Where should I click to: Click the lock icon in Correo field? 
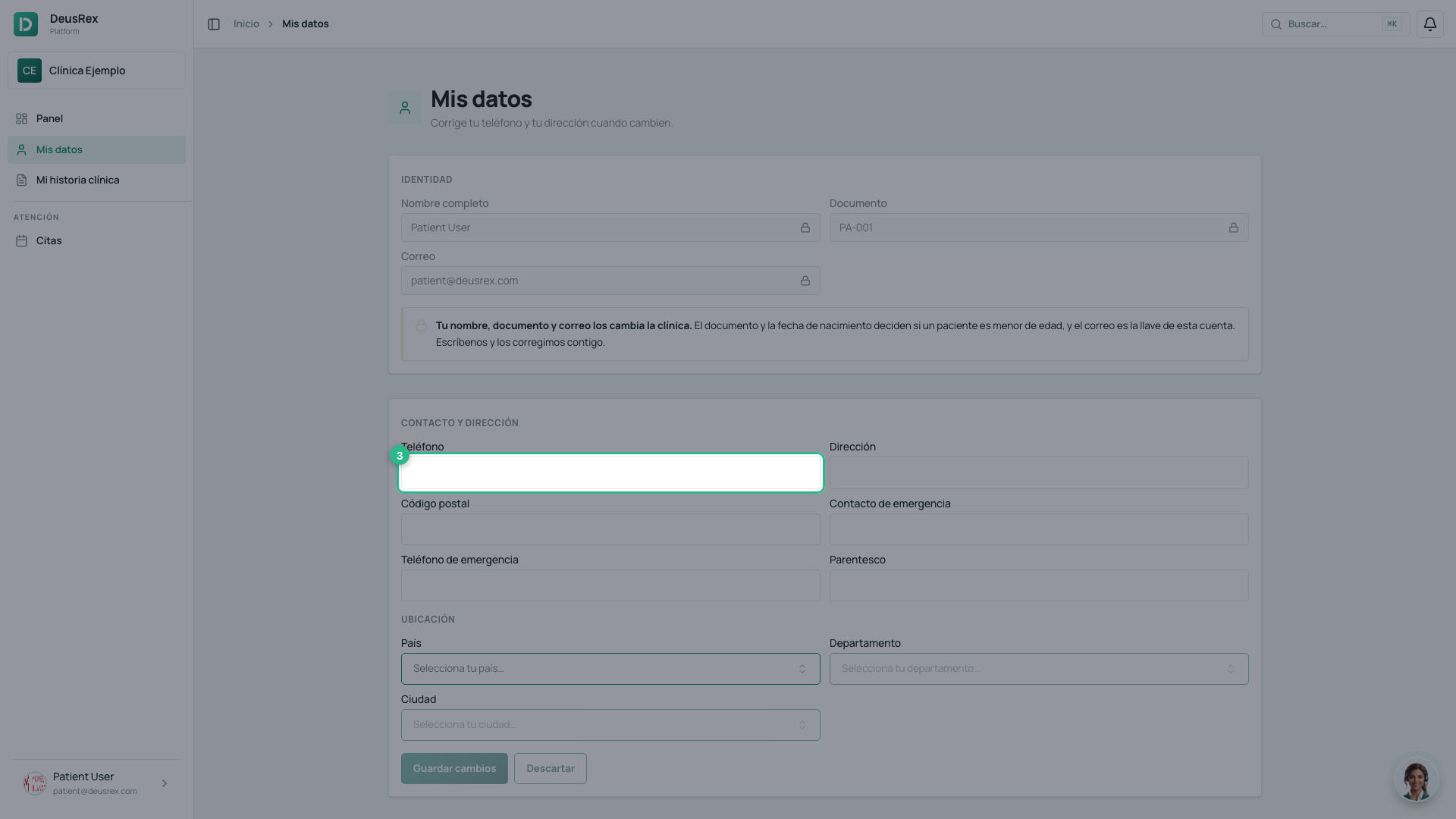click(805, 281)
